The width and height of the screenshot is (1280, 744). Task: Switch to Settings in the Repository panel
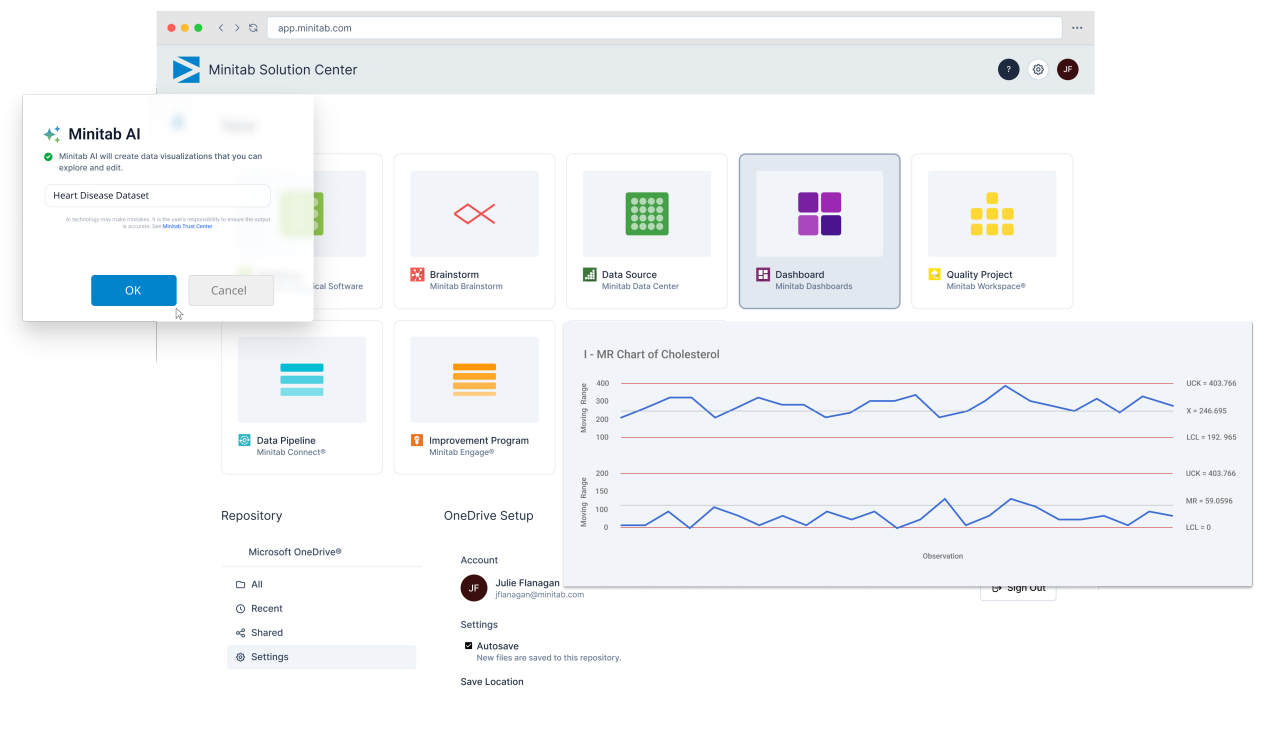[268, 656]
